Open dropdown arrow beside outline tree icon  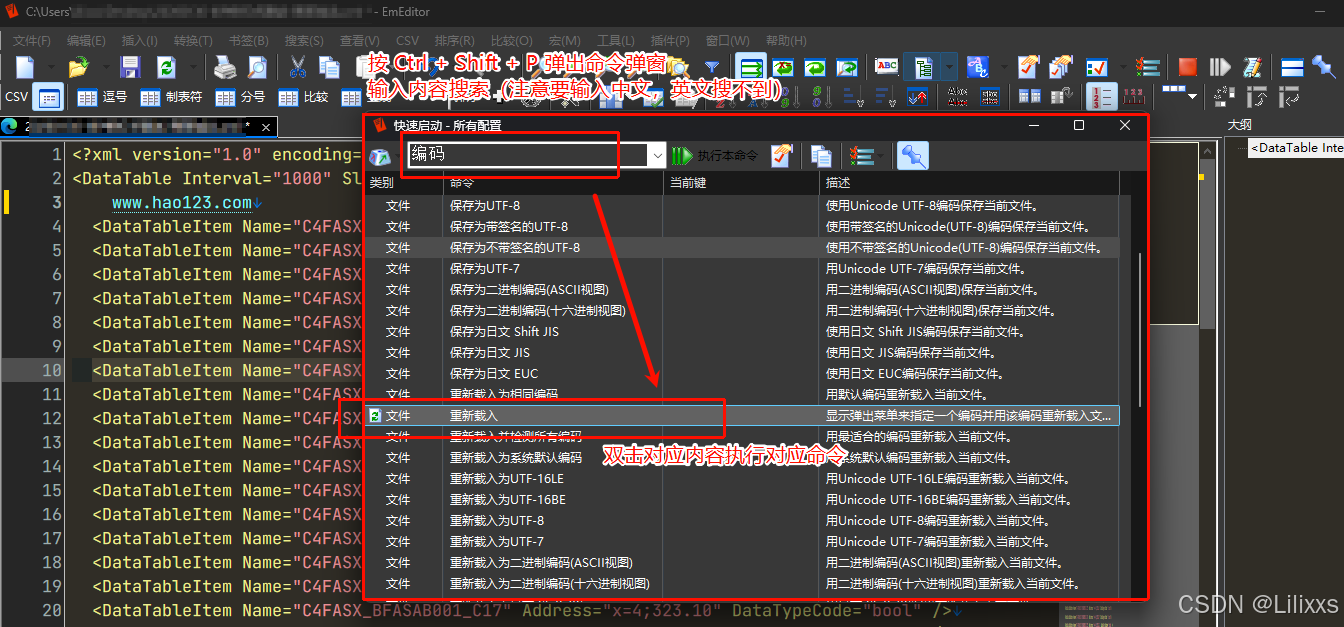(x=948, y=67)
